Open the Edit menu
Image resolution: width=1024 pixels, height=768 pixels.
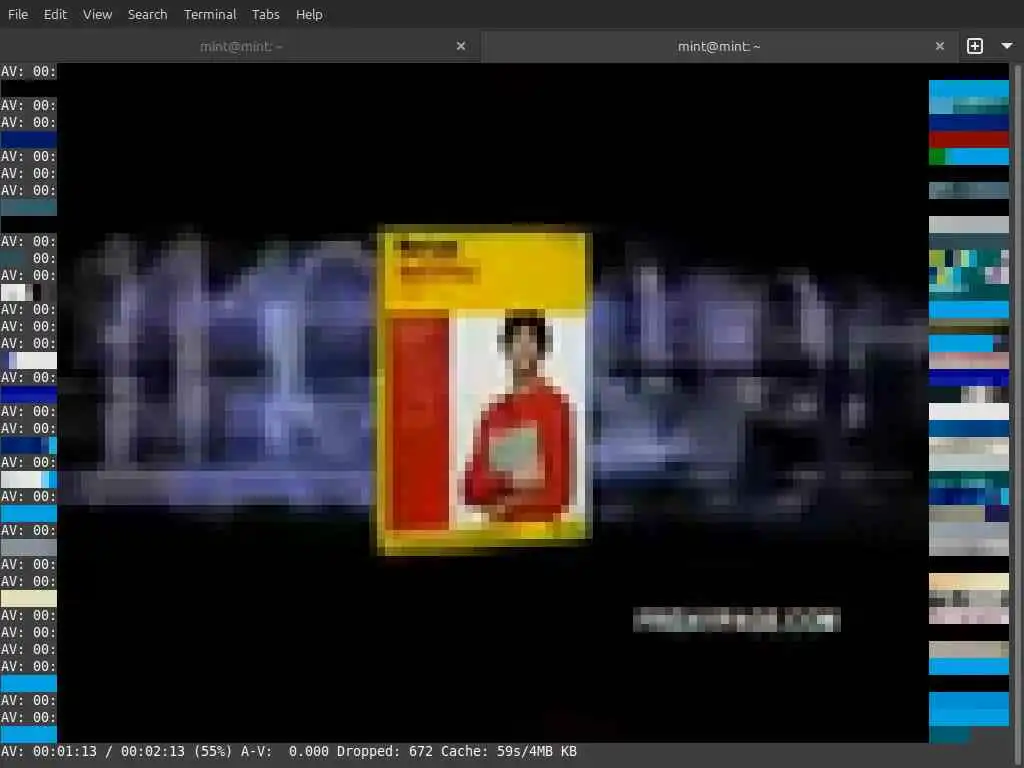(x=55, y=14)
